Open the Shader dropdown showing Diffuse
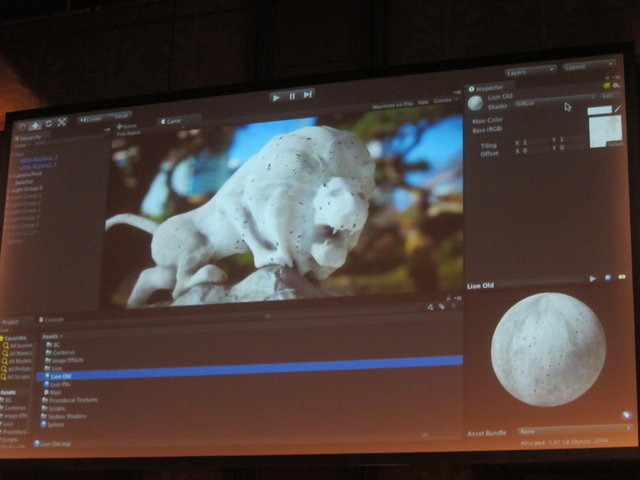The height and width of the screenshot is (480, 640). click(x=554, y=101)
